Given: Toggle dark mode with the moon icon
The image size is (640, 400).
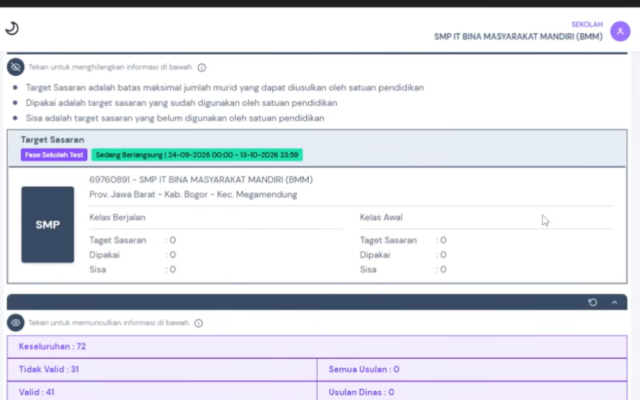Looking at the screenshot, I should [12, 29].
